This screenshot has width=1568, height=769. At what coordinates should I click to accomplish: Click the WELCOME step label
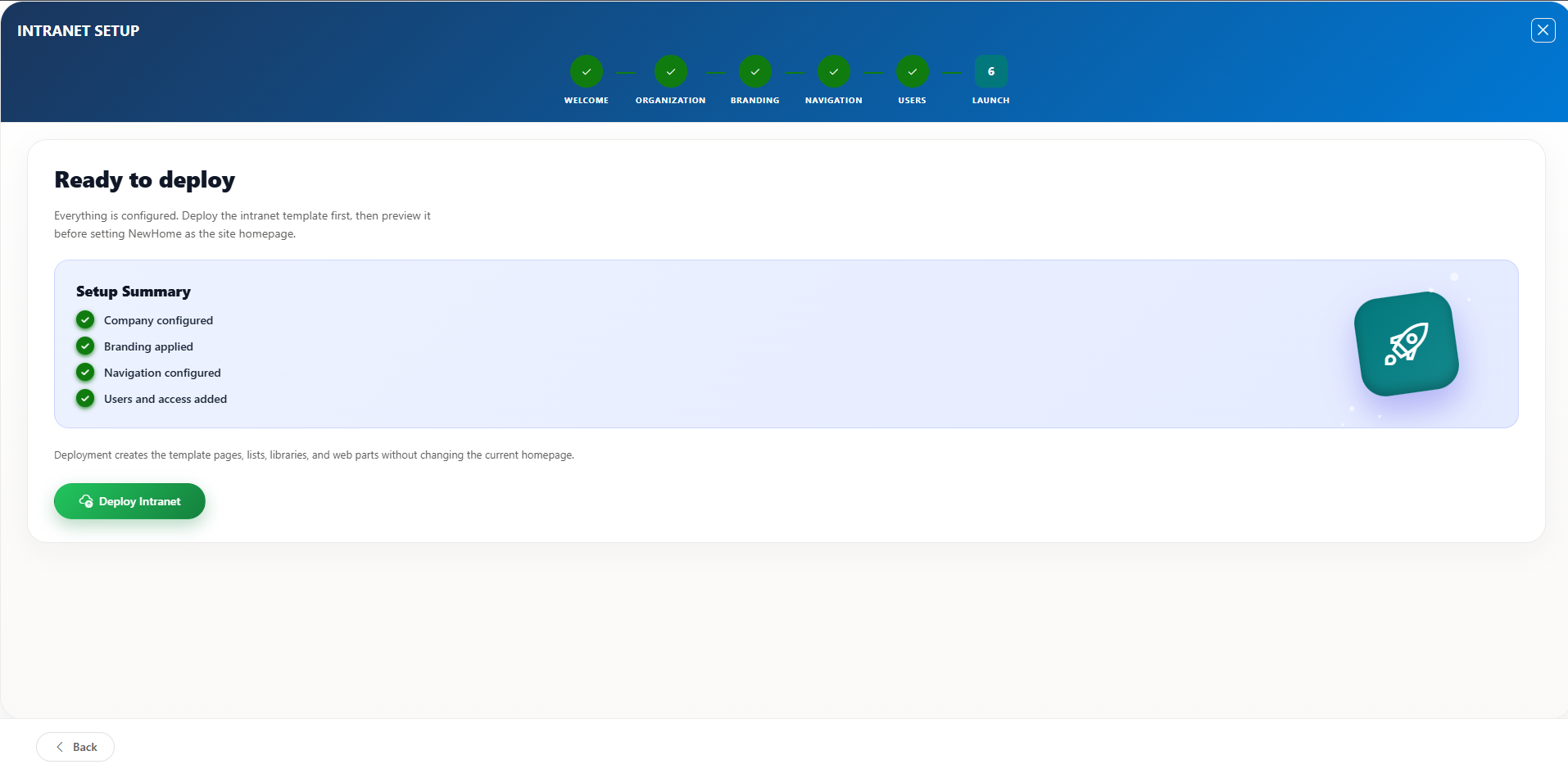pos(587,101)
